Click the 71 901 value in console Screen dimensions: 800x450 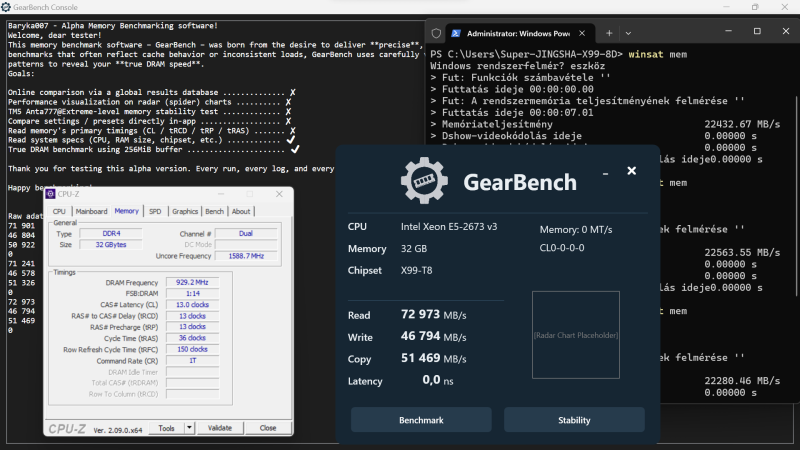(x=21, y=226)
